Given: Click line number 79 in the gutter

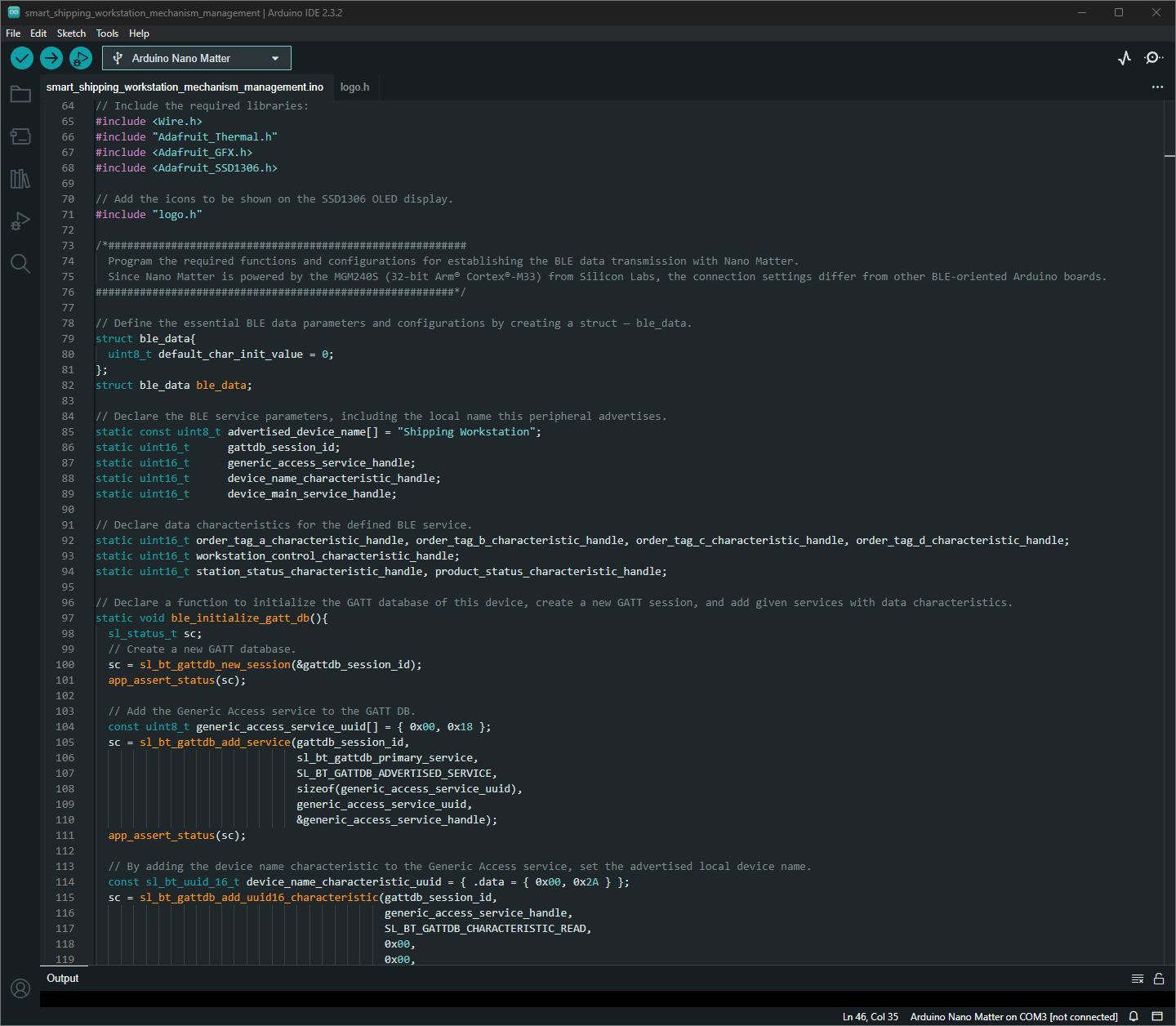Looking at the screenshot, I should [x=68, y=338].
